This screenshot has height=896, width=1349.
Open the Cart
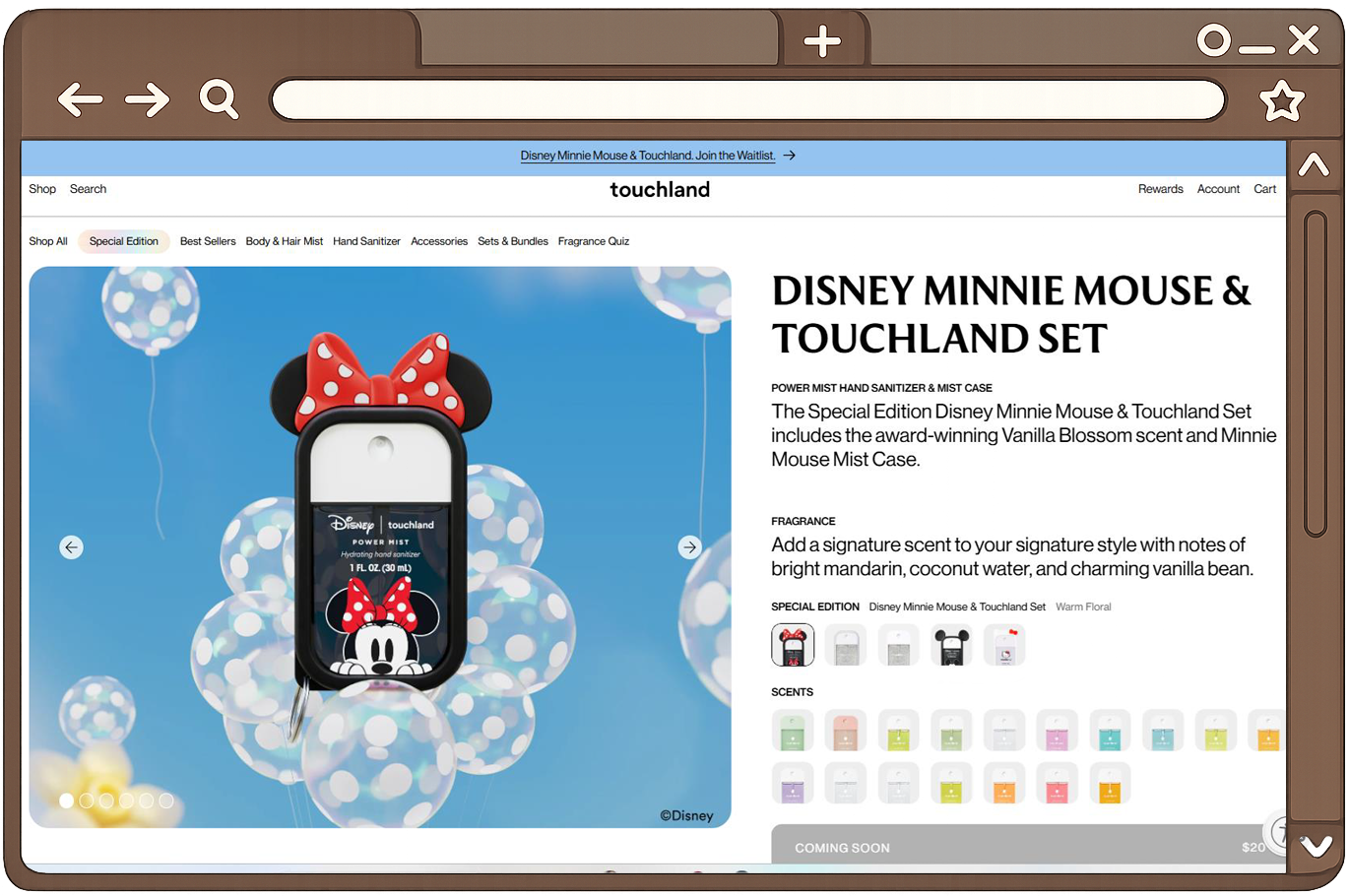1265,189
